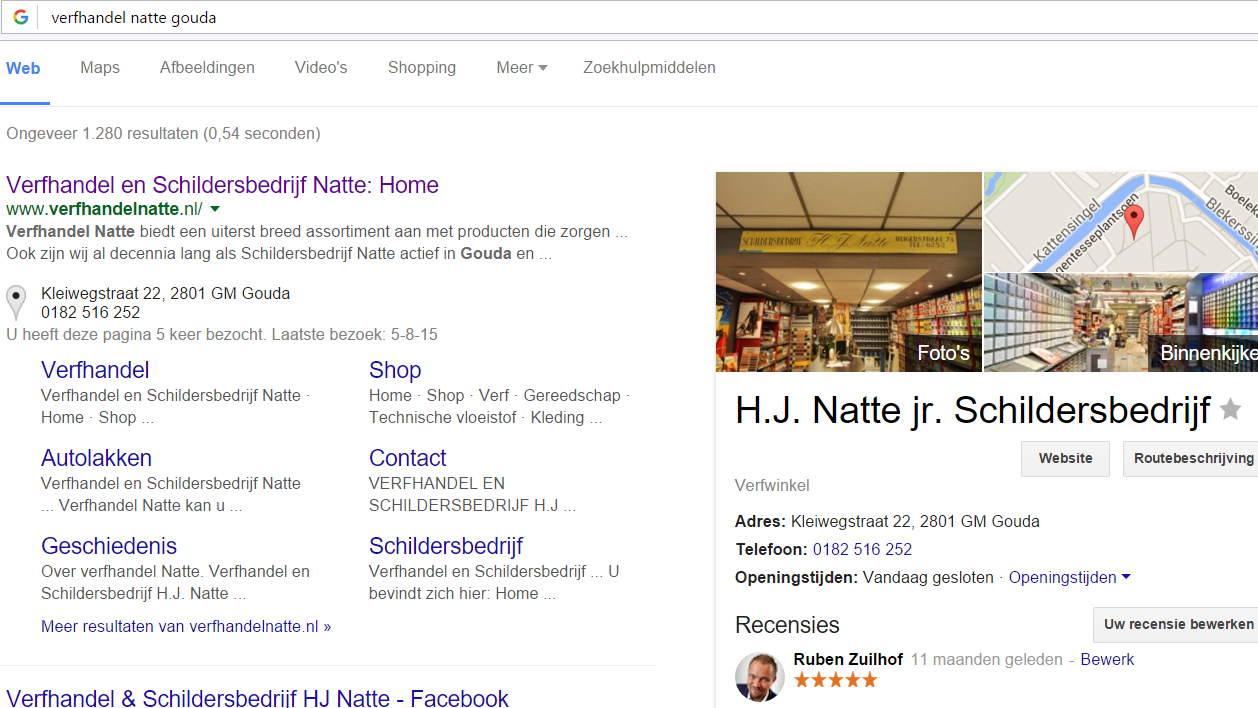Click the Verfwinkel category label
This screenshot has height=708, width=1258.
click(772, 485)
